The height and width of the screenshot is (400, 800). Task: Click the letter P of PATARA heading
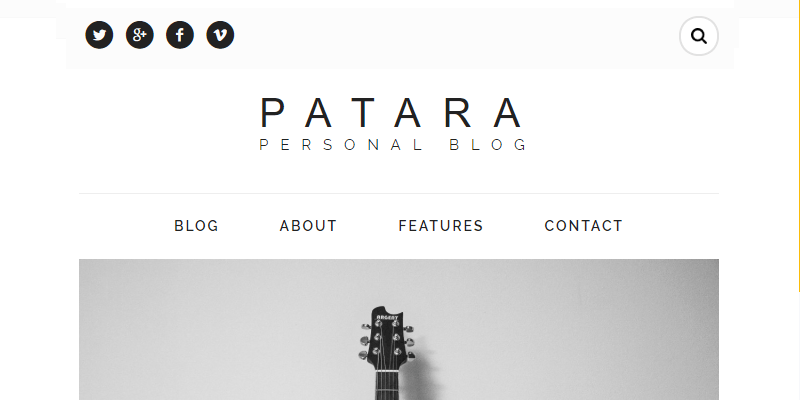[272, 113]
